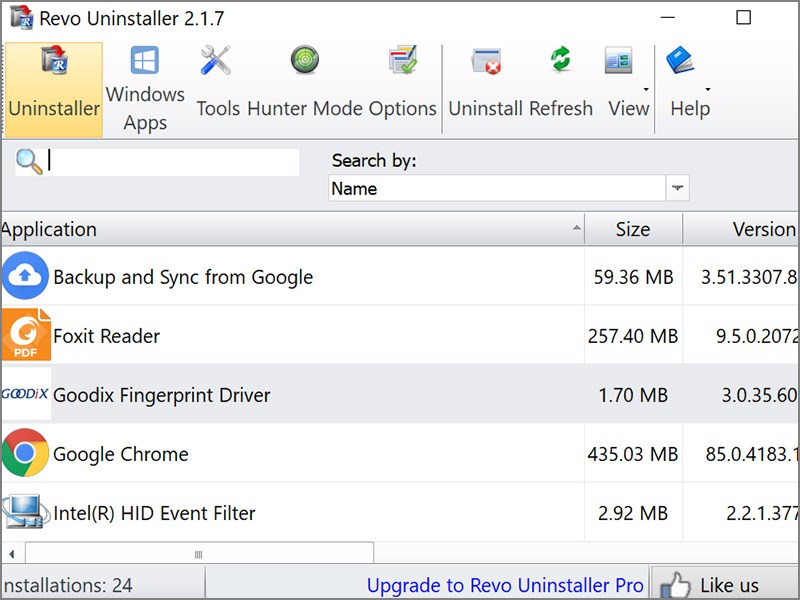
Task: Sort by the Size column header
Action: click(x=633, y=229)
